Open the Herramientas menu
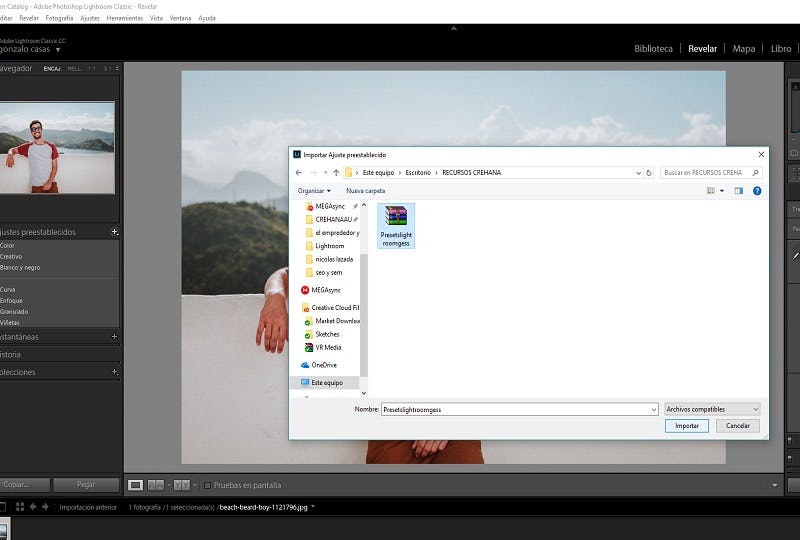This screenshot has height=540, width=800. (125, 18)
